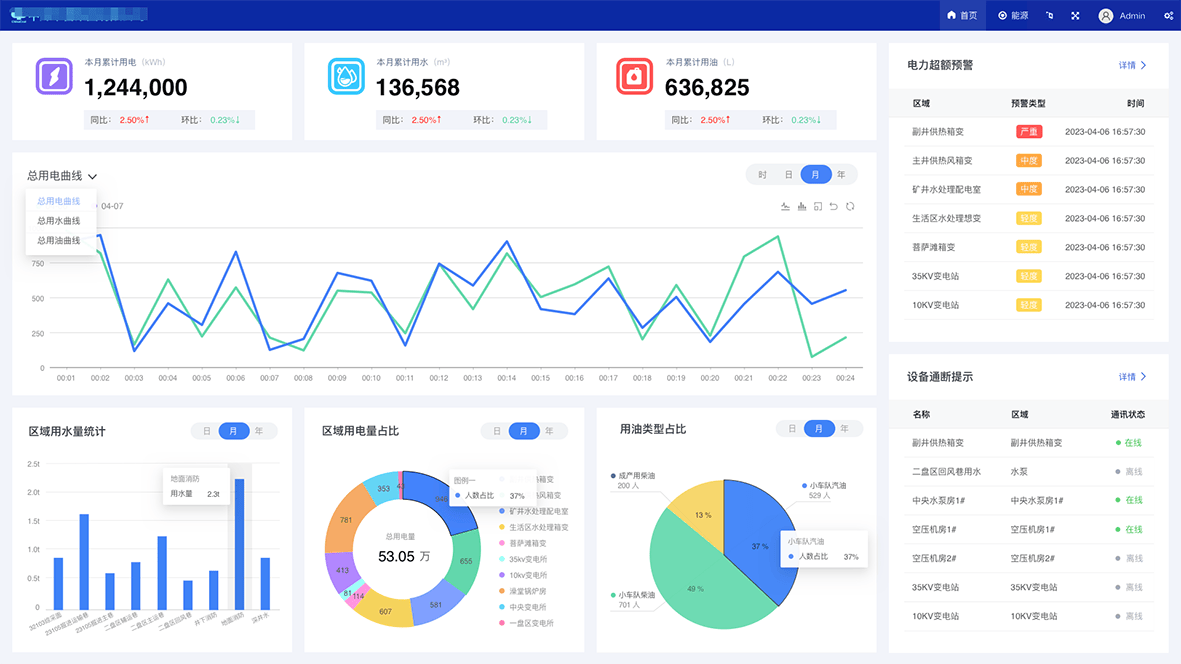Click the refresh icon above line chart

click(x=850, y=206)
